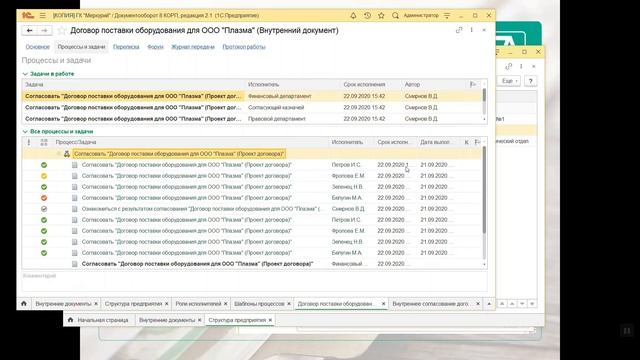Collapse the Задачи в работе section
The height and width of the screenshot is (360, 640).
25,74
